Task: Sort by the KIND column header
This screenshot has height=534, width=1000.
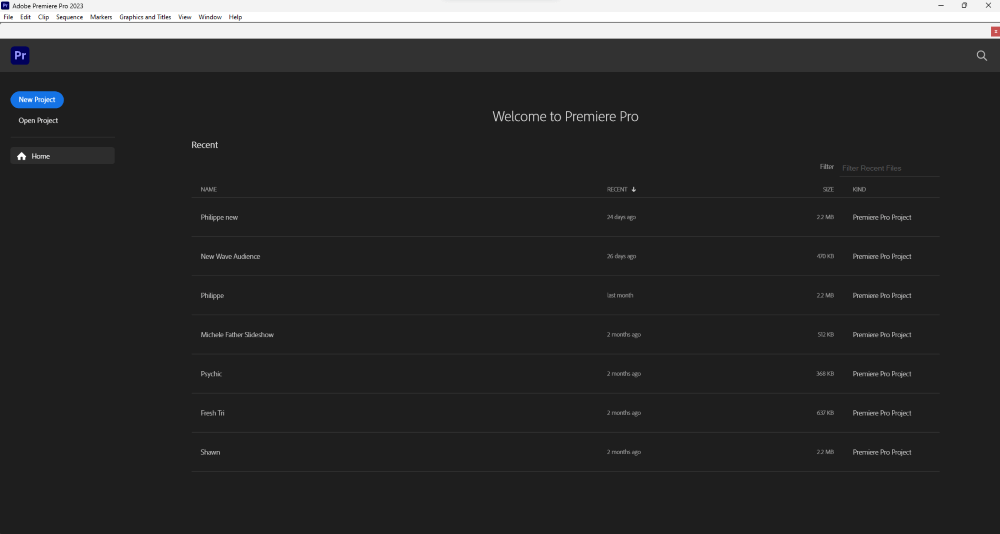Action: [859, 189]
